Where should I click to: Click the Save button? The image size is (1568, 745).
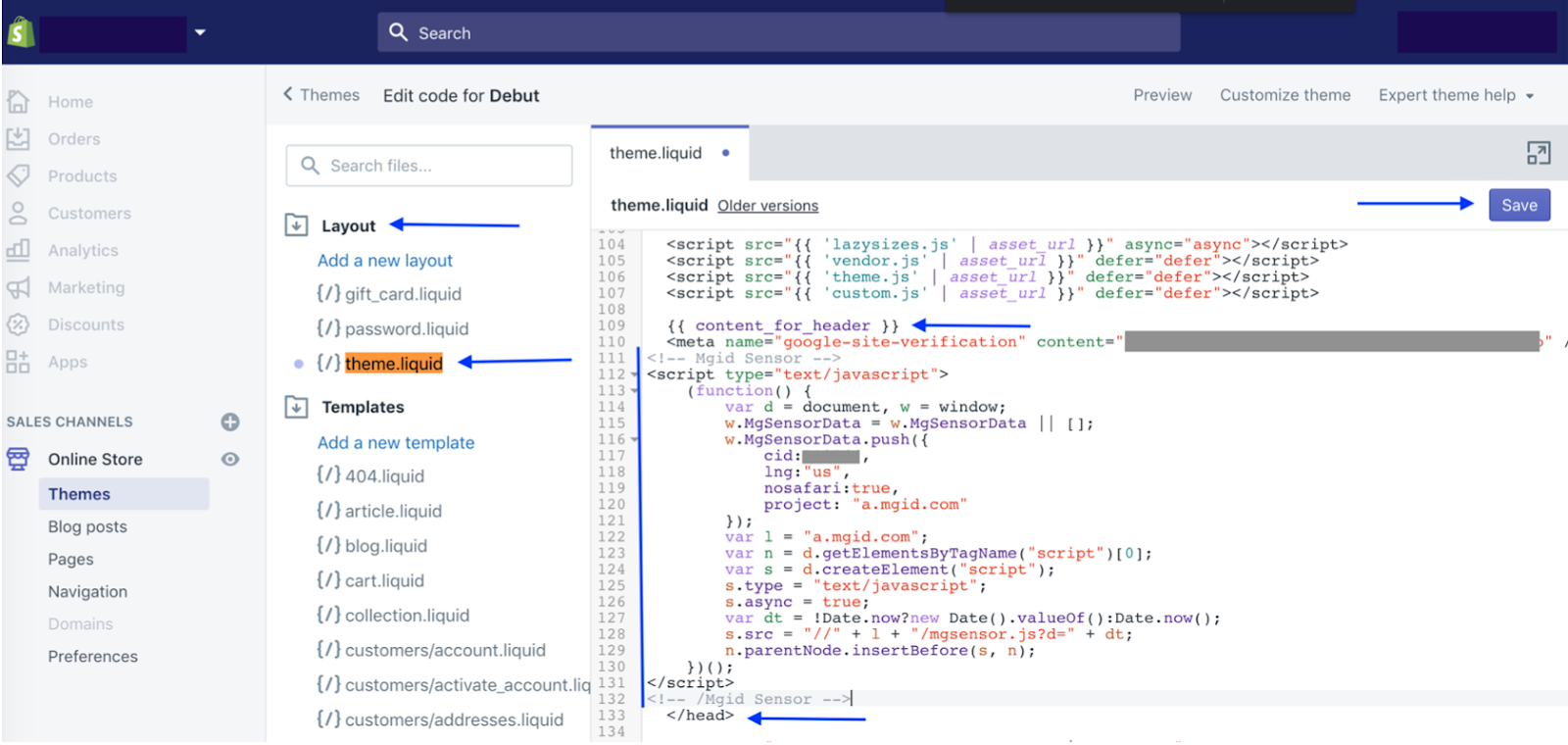click(x=1519, y=205)
